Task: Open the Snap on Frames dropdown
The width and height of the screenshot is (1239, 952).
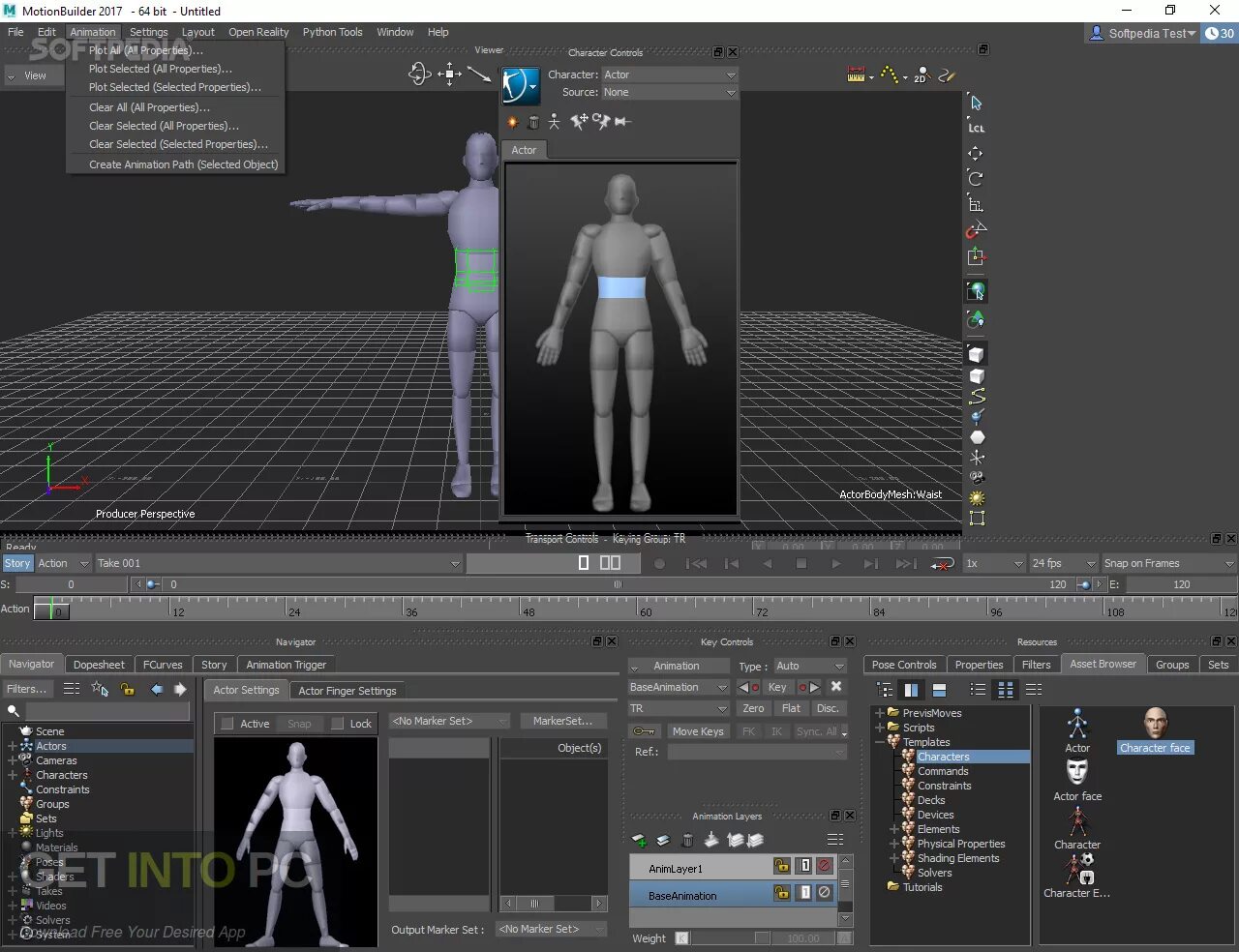Action: click(1169, 563)
